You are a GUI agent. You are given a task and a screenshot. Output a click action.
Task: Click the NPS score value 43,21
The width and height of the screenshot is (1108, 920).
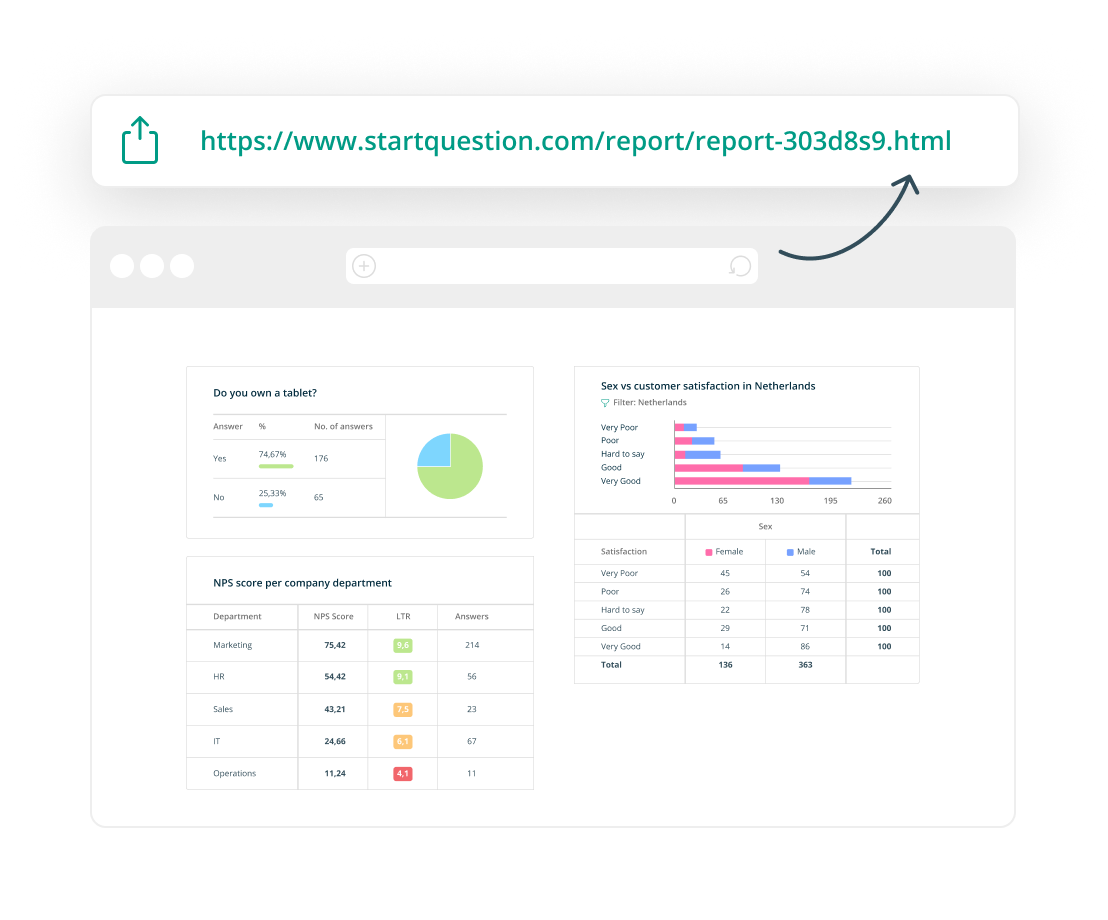[x=335, y=709]
